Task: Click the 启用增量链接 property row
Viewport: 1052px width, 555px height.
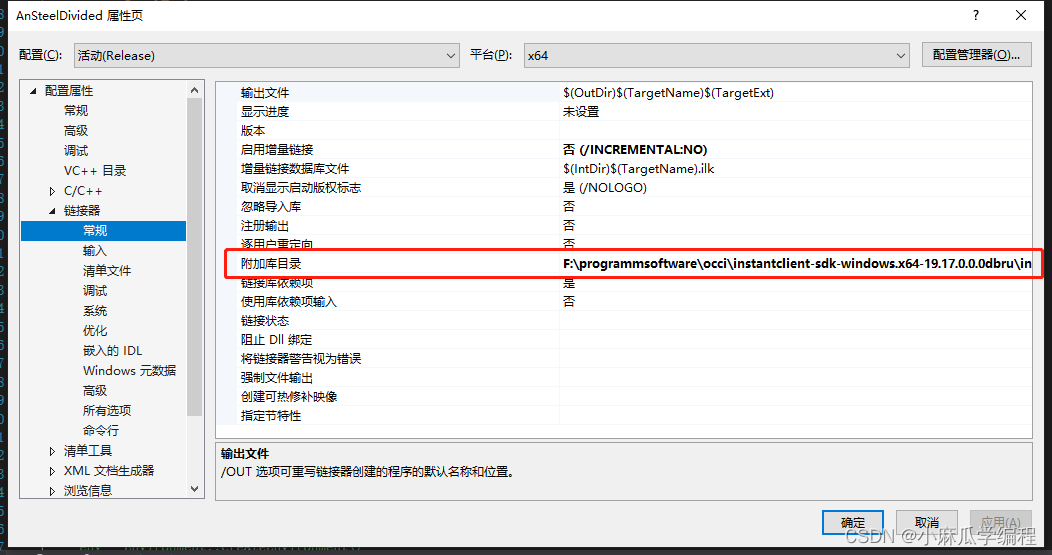Action: (623, 150)
